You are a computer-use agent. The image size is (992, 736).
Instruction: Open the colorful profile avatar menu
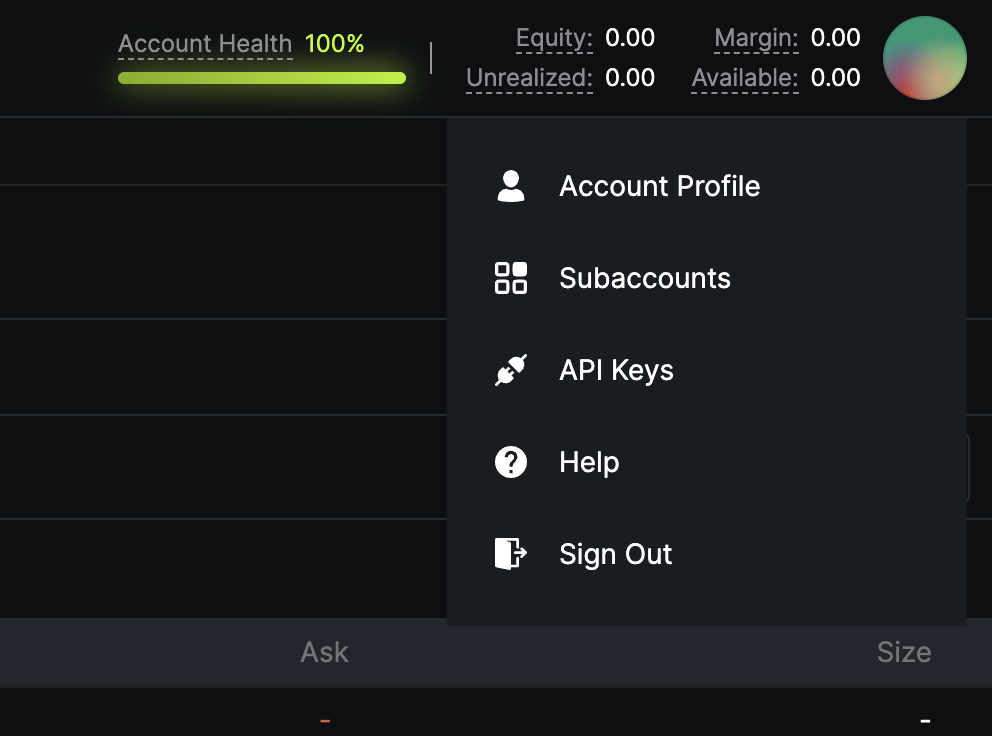click(x=924, y=58)
